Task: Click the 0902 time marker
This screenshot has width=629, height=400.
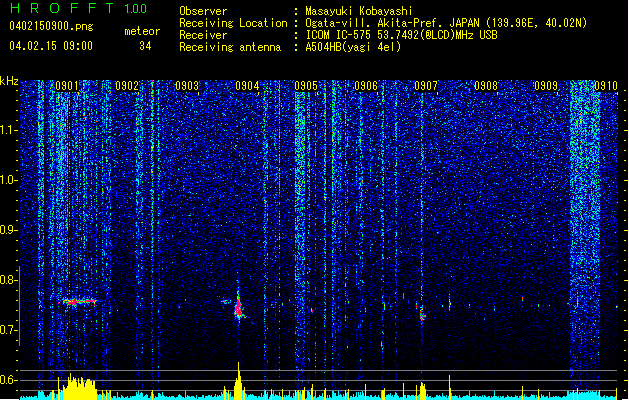Action: pos(127,86)
